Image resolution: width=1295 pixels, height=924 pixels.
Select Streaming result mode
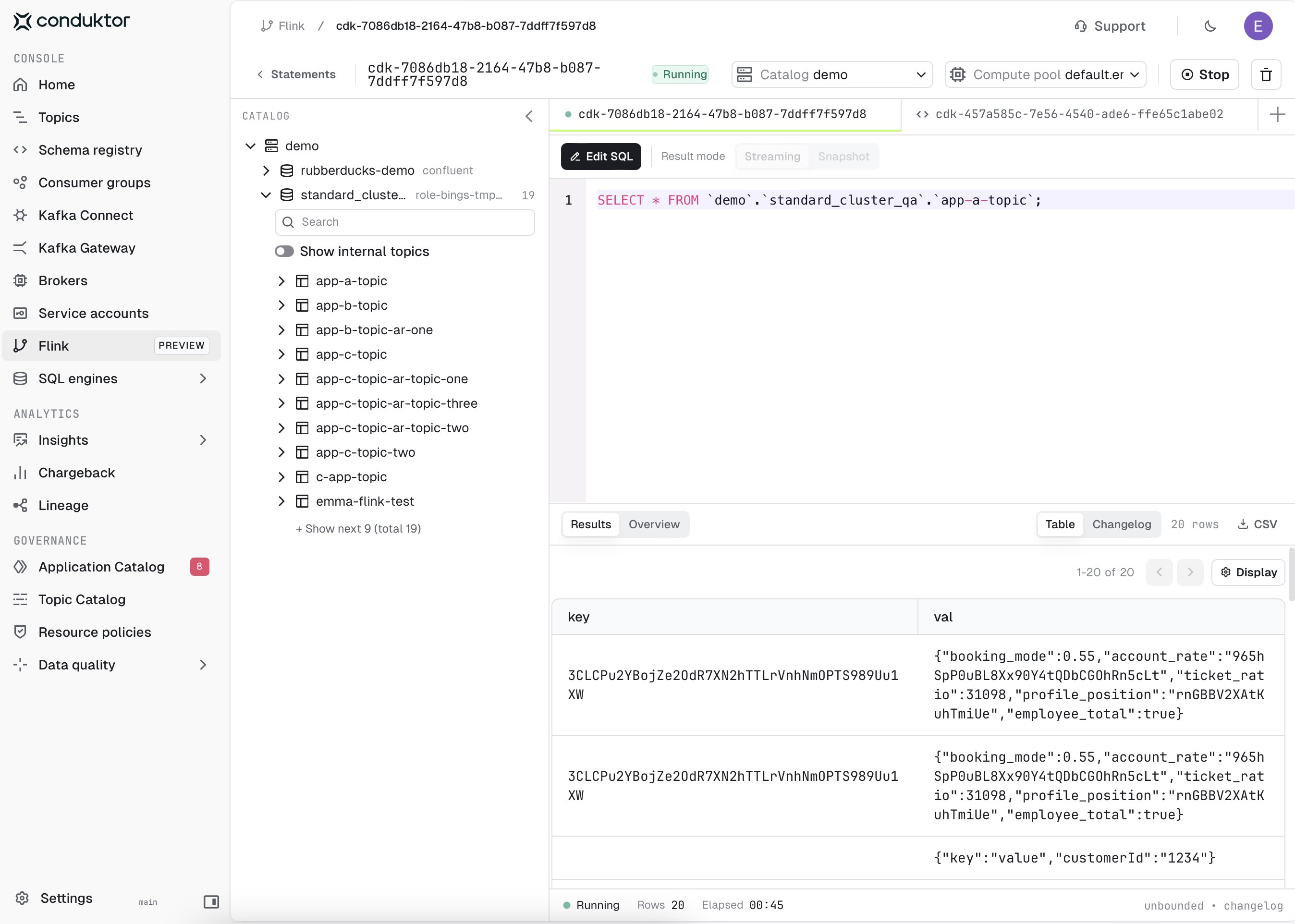[x=772, y=157]
